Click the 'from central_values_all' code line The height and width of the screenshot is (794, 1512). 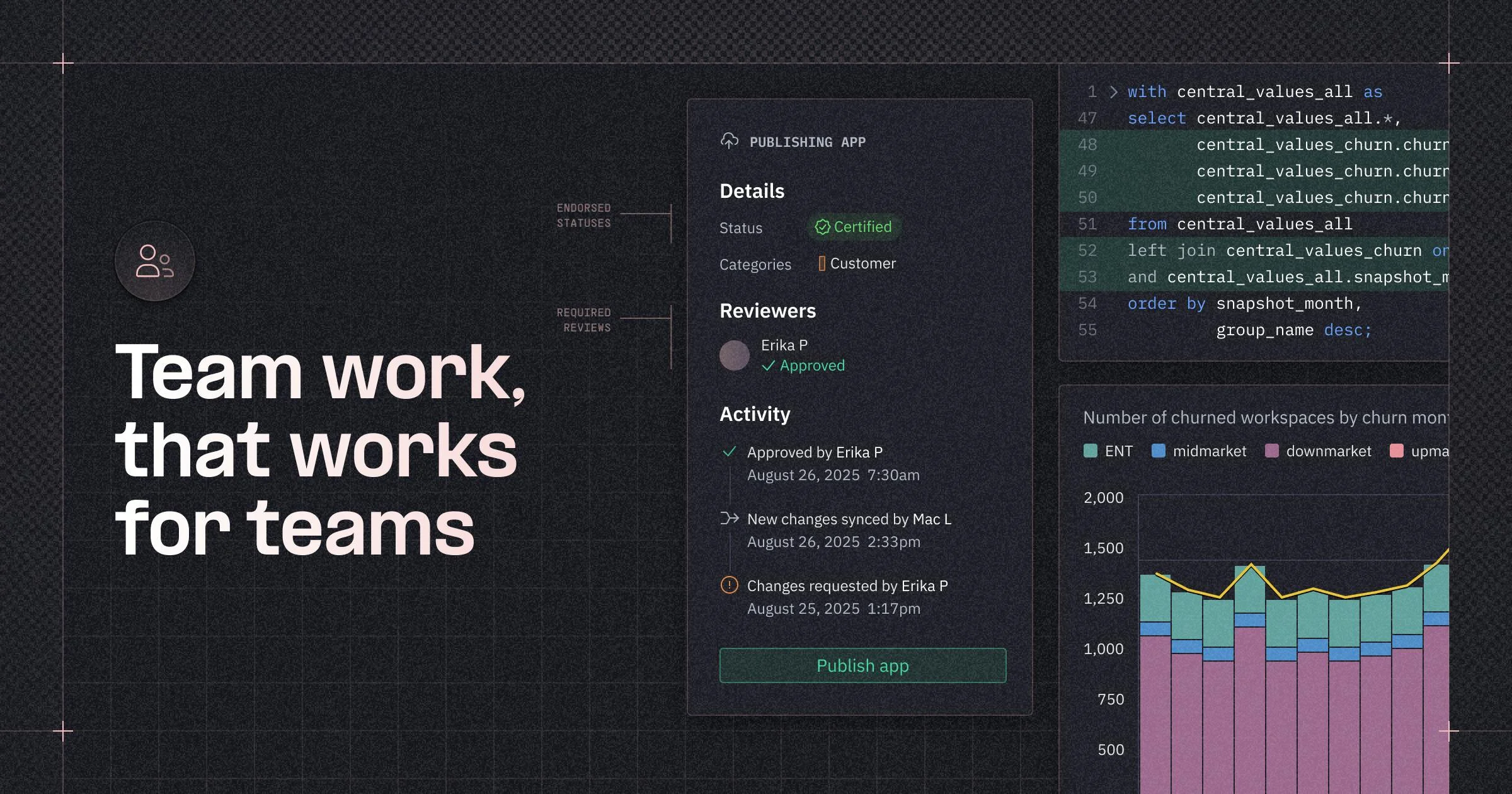[x=1240, y=224]
